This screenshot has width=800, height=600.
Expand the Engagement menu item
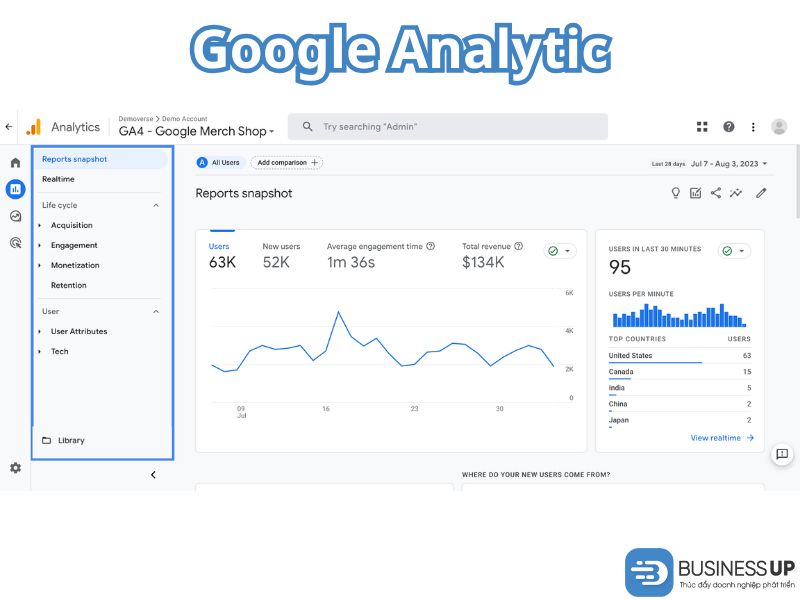click(x=39, y=245)
